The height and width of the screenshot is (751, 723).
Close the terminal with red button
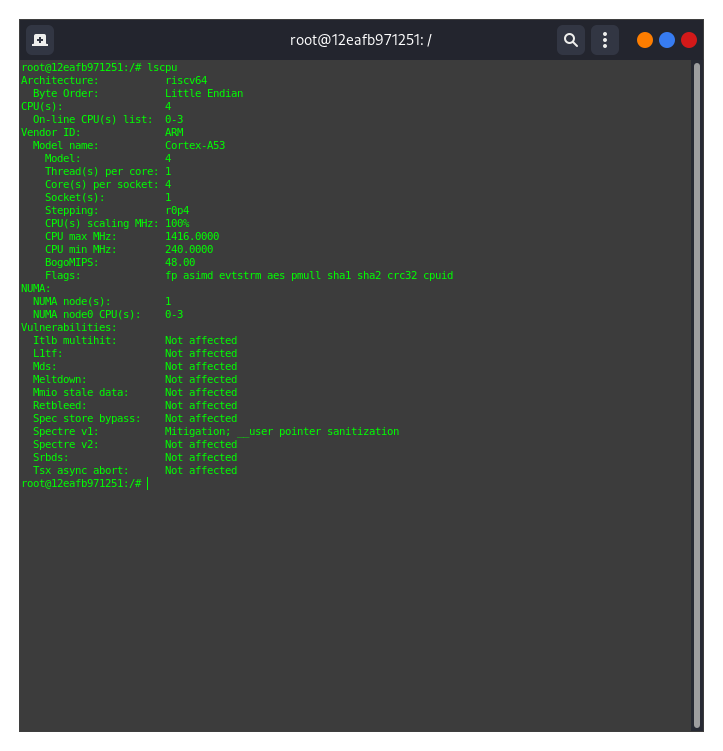tap(689, 40)
